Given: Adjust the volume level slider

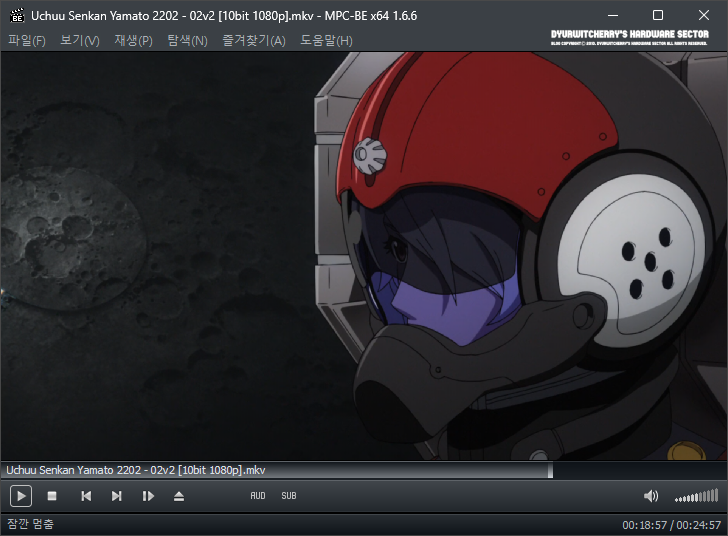Looking at the screenshot, I should (696, 496).
